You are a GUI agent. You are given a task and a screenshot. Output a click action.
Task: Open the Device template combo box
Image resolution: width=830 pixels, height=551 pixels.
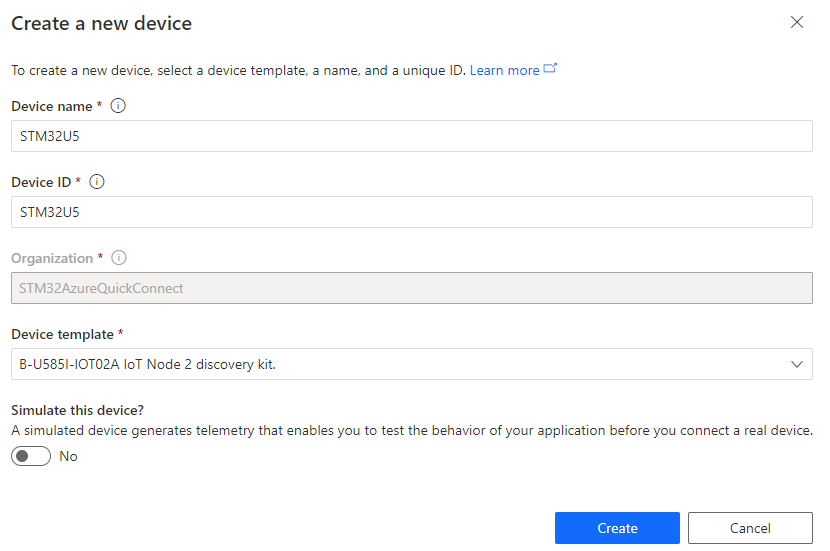pyautogui.click(x=412, y=364)
